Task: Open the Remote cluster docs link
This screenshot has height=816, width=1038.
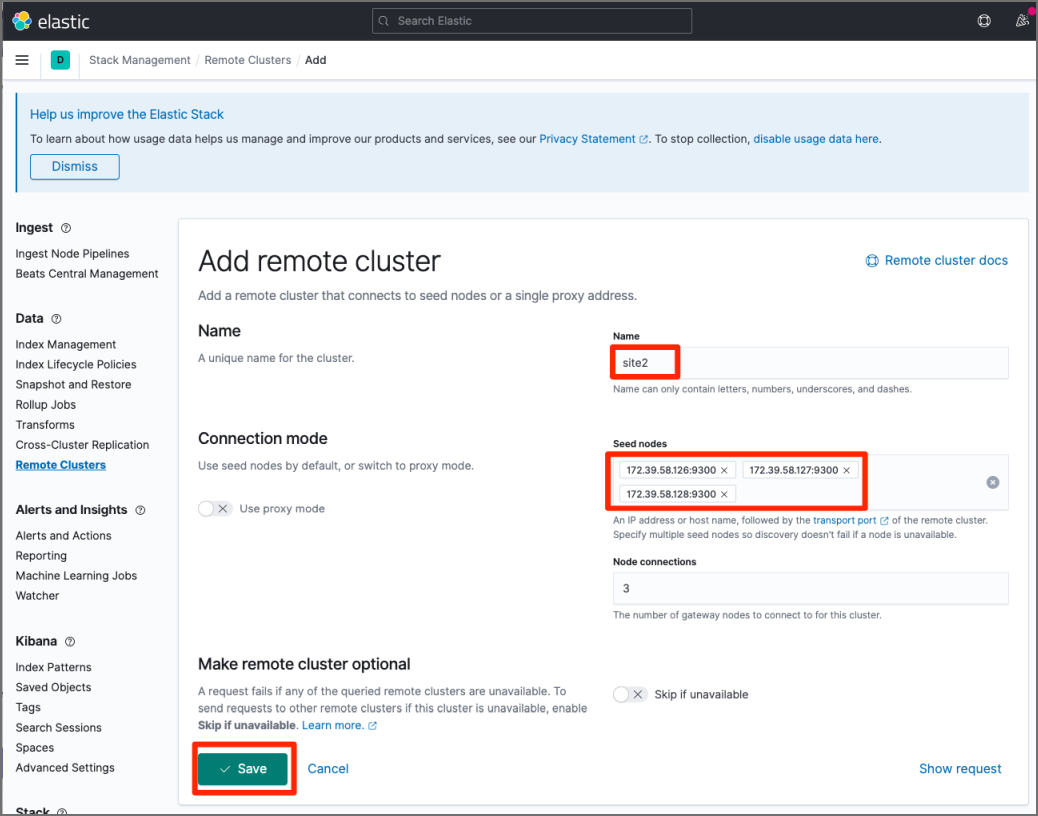Action: click(x=945, y=261)
